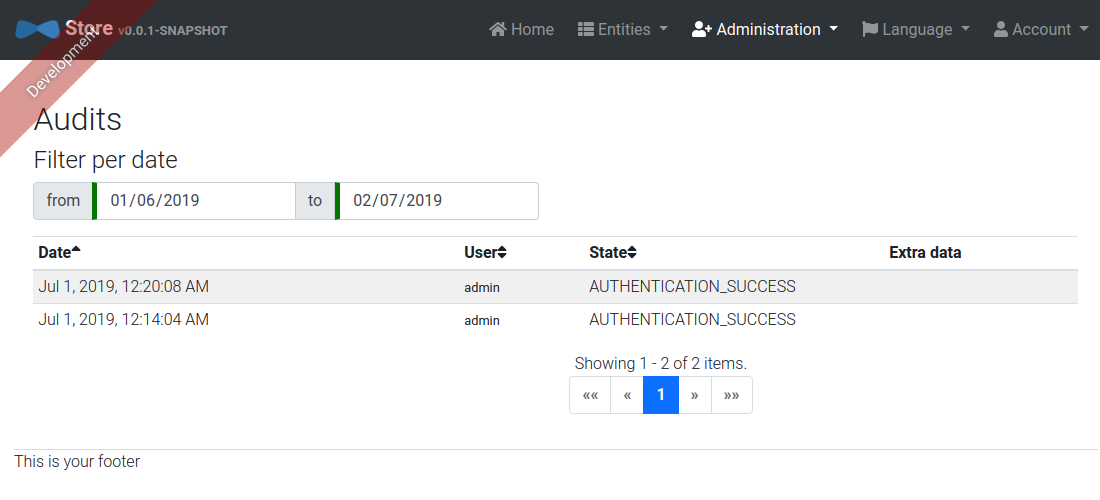Sort by State using the arrows icon
1100x500 pixels.
point(631,252)
